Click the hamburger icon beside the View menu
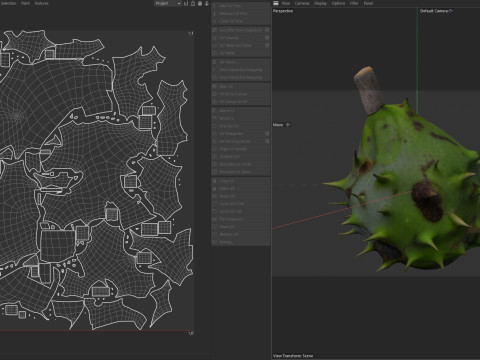This screenshot has width=480, height=360. 276,3
